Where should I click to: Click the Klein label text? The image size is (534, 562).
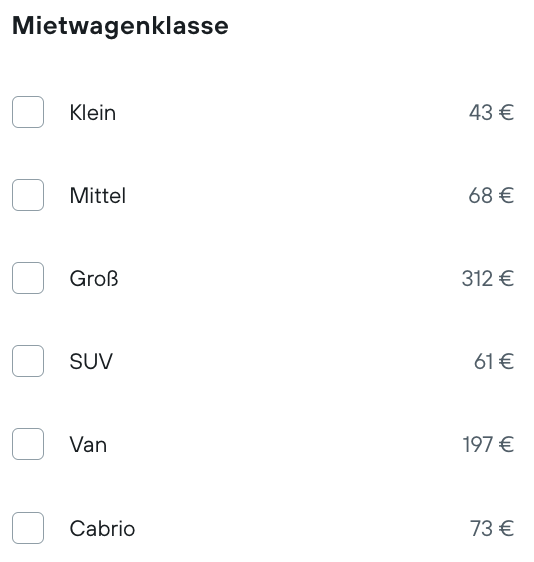tap(93, 113)
